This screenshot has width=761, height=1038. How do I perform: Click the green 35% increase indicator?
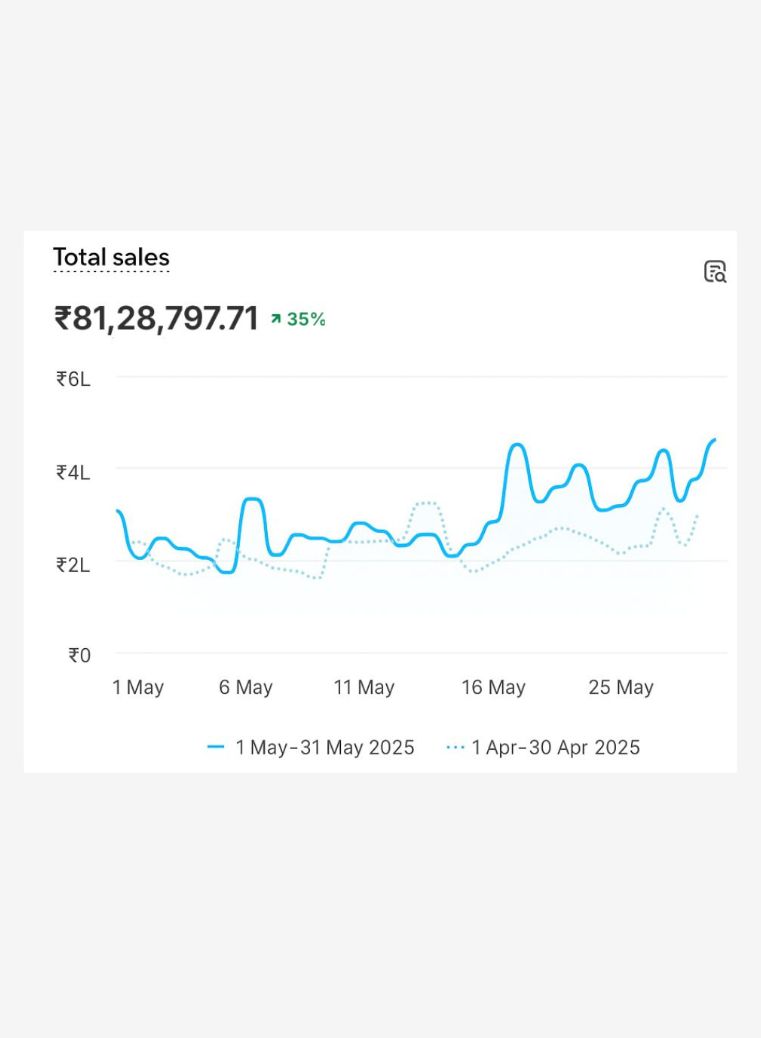(x=298, y=319)
